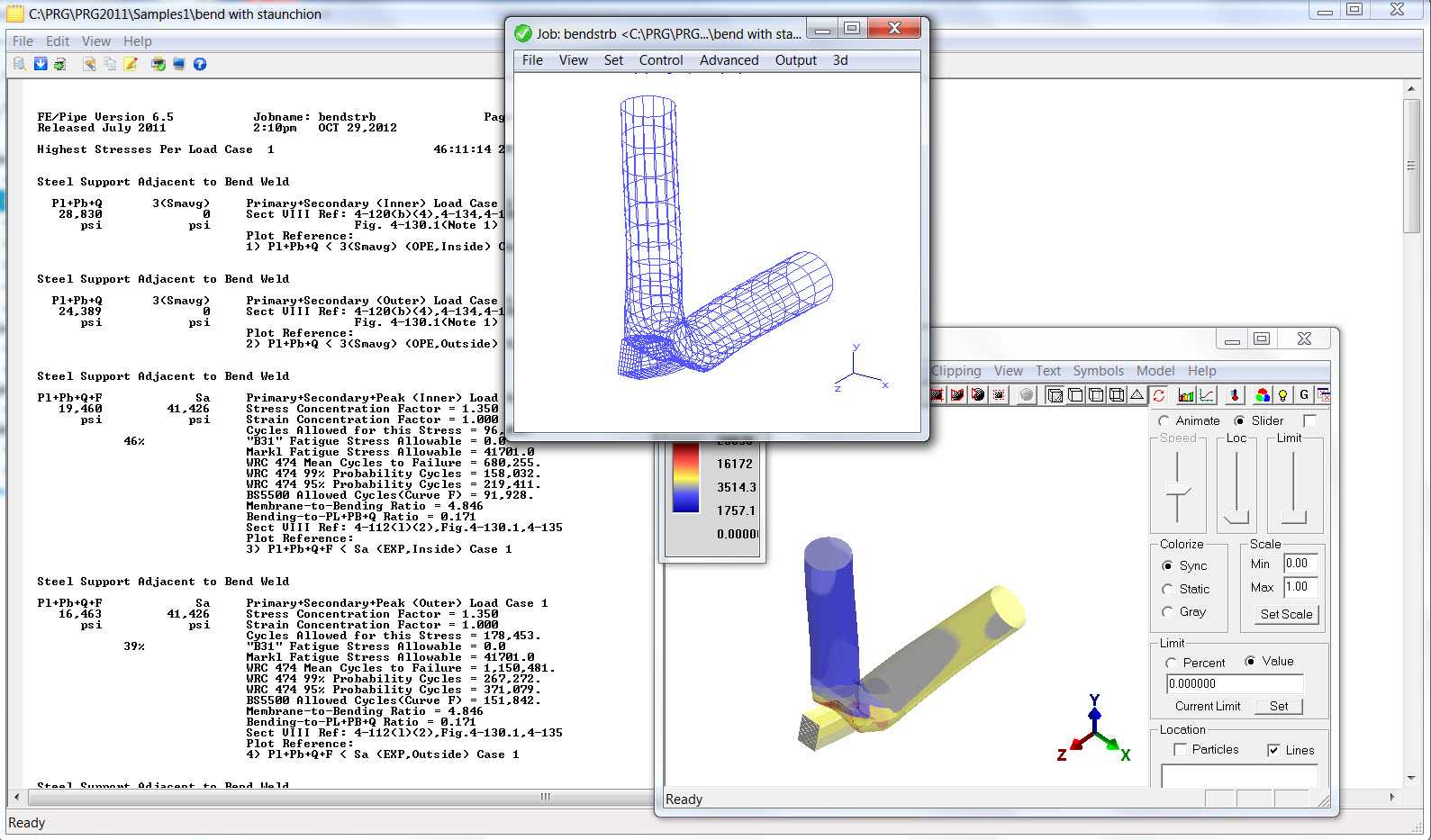Screen dimensions: 1431x840
Task: Click the red circular arrows refresh icon
Action: (x=1159, y=395)
